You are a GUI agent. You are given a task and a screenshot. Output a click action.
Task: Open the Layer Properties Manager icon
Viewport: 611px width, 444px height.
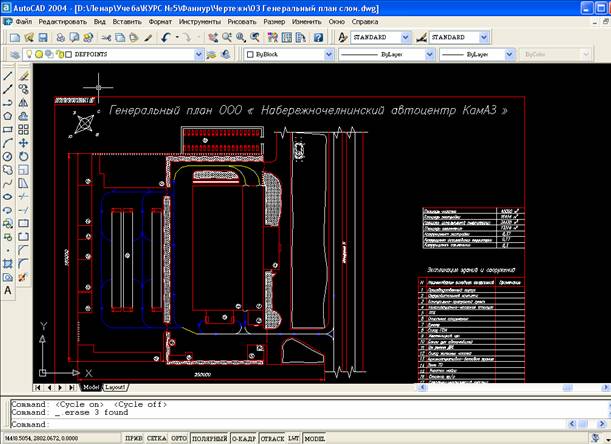tap(15, 55)
